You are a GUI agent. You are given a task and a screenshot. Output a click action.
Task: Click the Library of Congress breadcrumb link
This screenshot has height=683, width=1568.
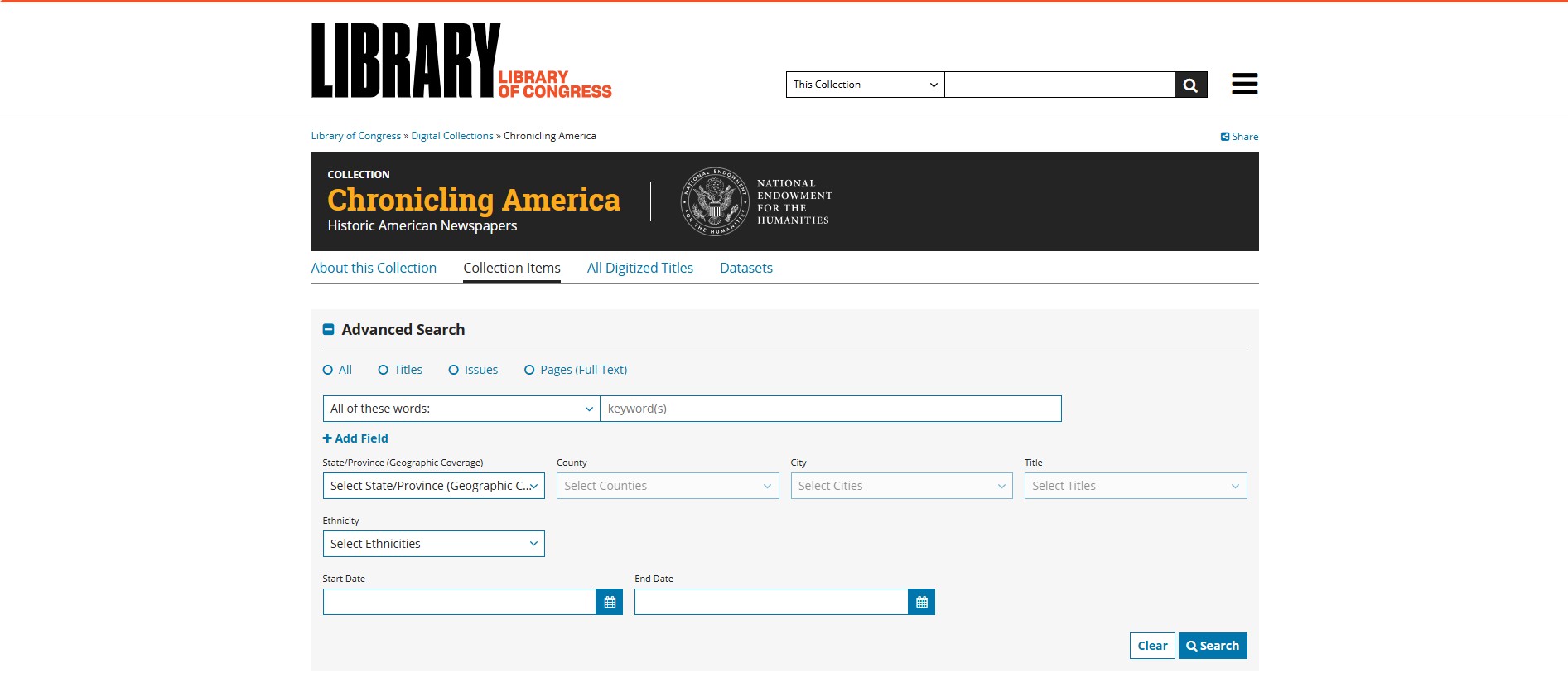[x=356, y=136]
